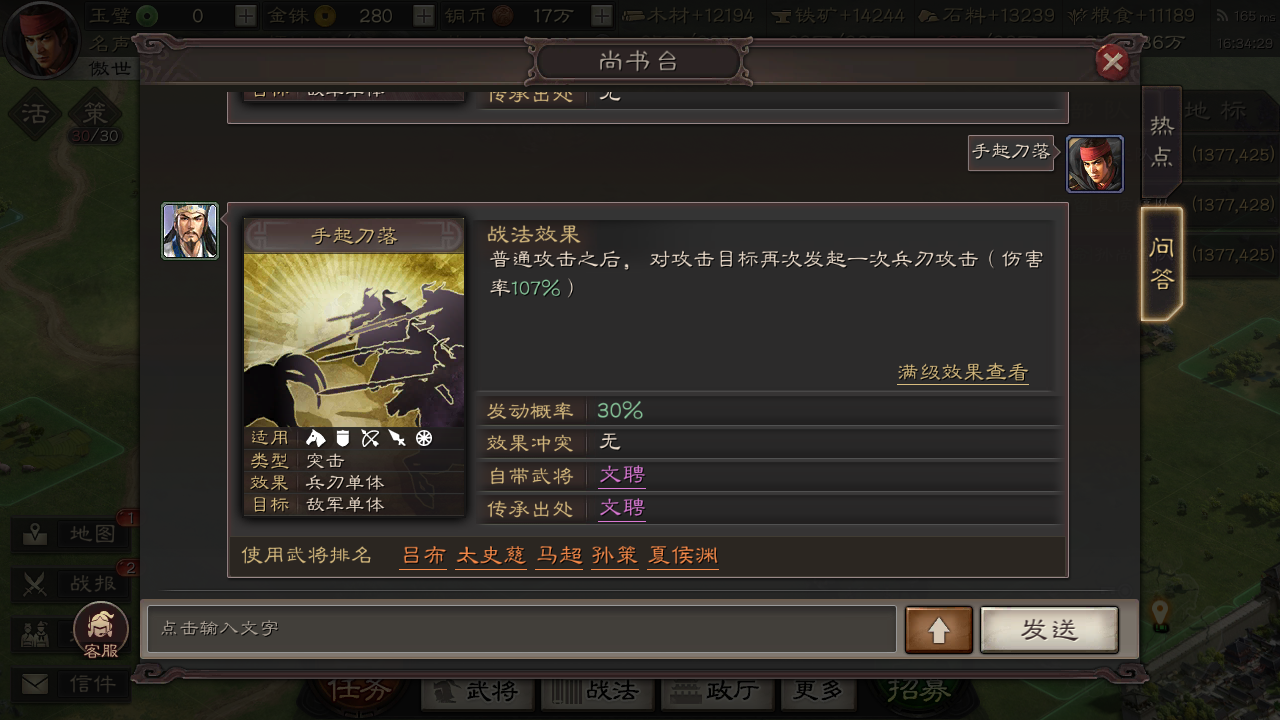This screenshot has height=720, width=1280.
Task: Click the 手起刀落 skill card thumbnail
Action: point(354,367)
